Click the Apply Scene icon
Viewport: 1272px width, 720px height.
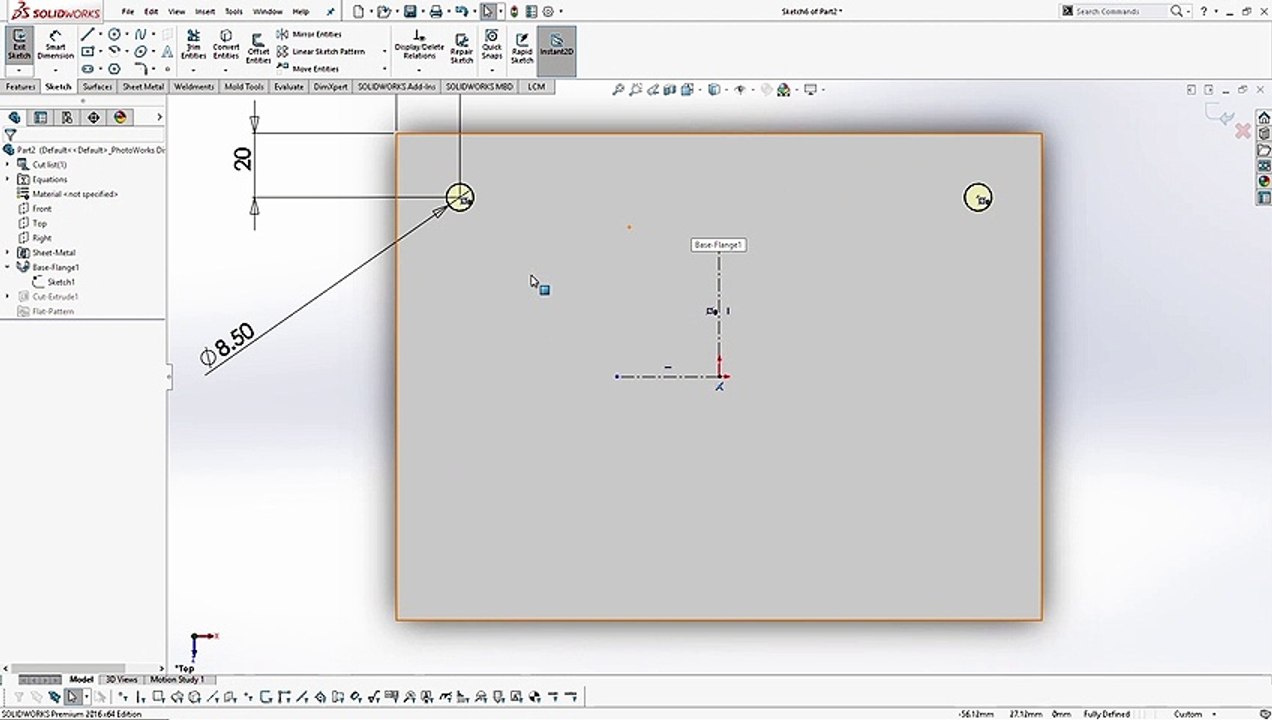click(785, 89)
